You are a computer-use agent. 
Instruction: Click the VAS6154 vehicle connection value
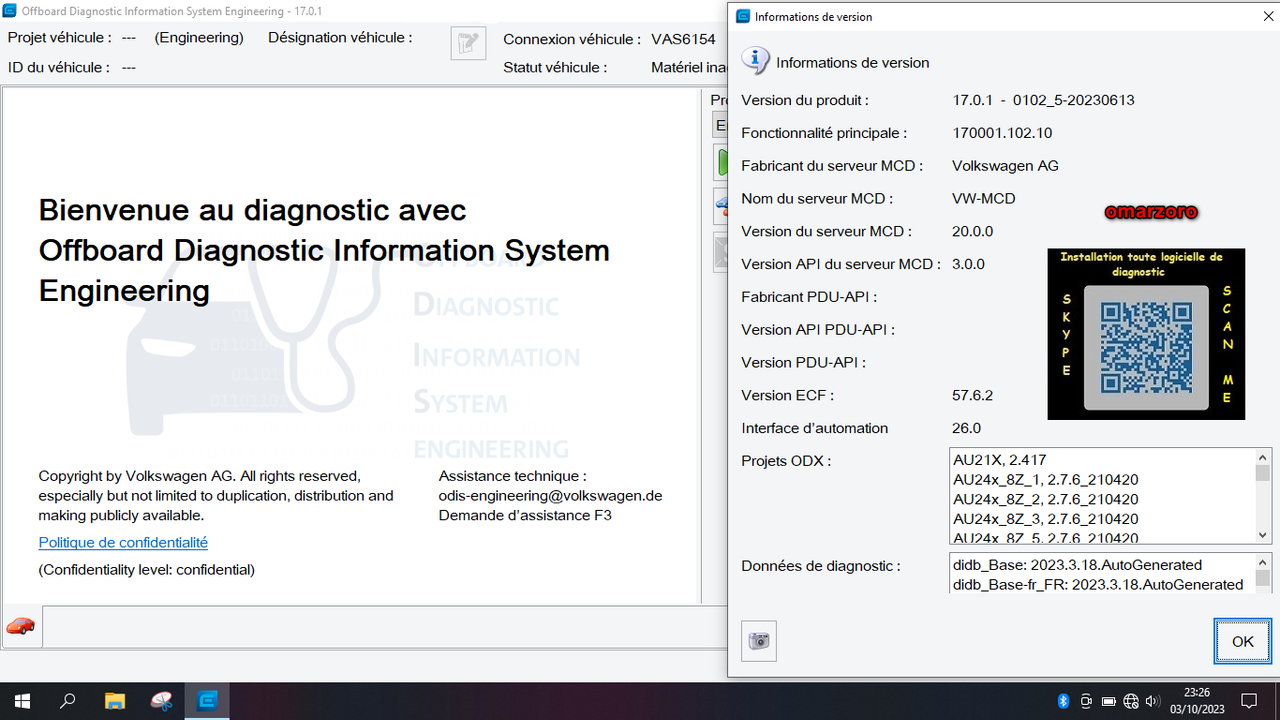point(683,39)
